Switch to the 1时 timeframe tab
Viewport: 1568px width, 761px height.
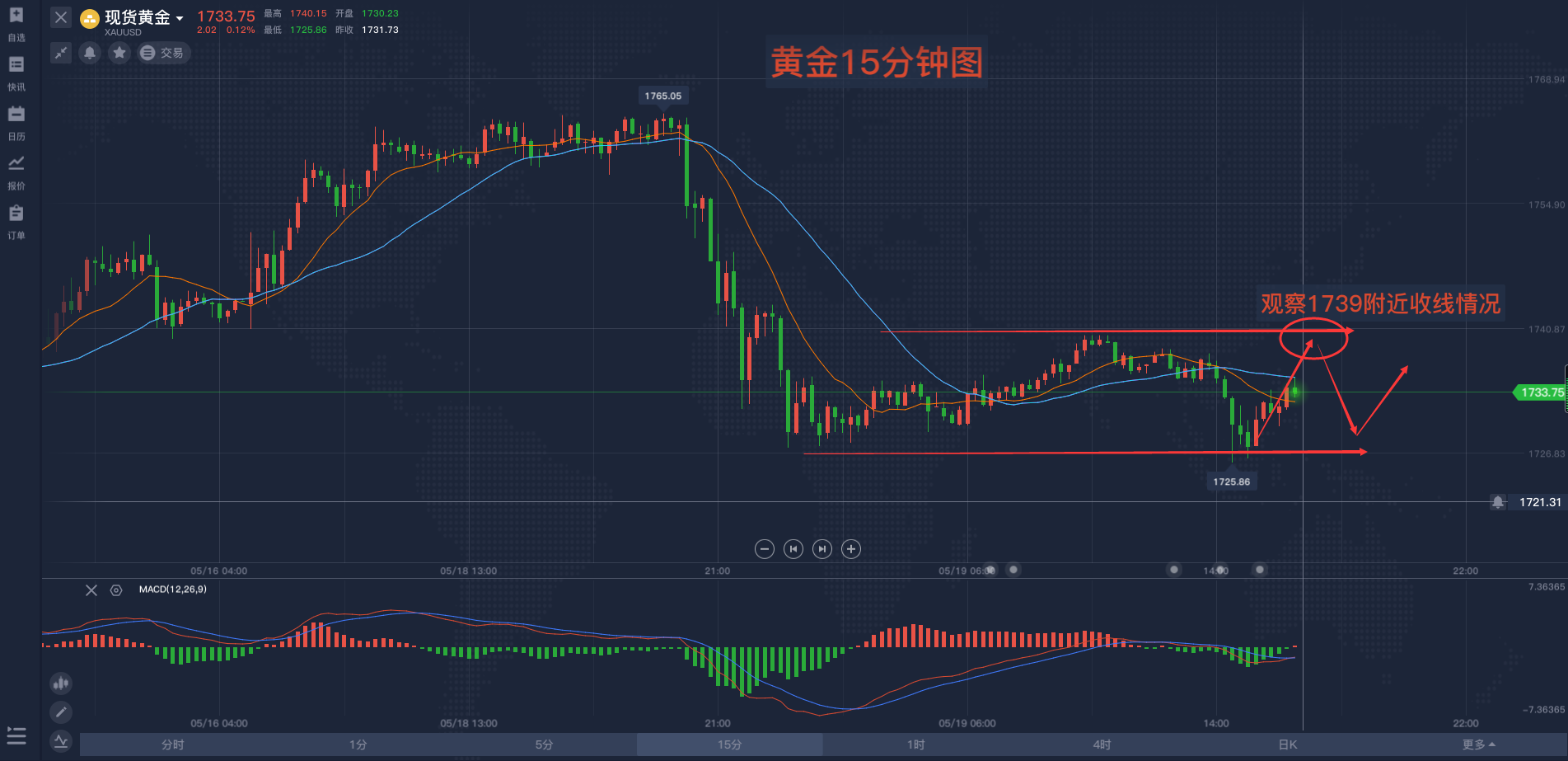point(916,745)
